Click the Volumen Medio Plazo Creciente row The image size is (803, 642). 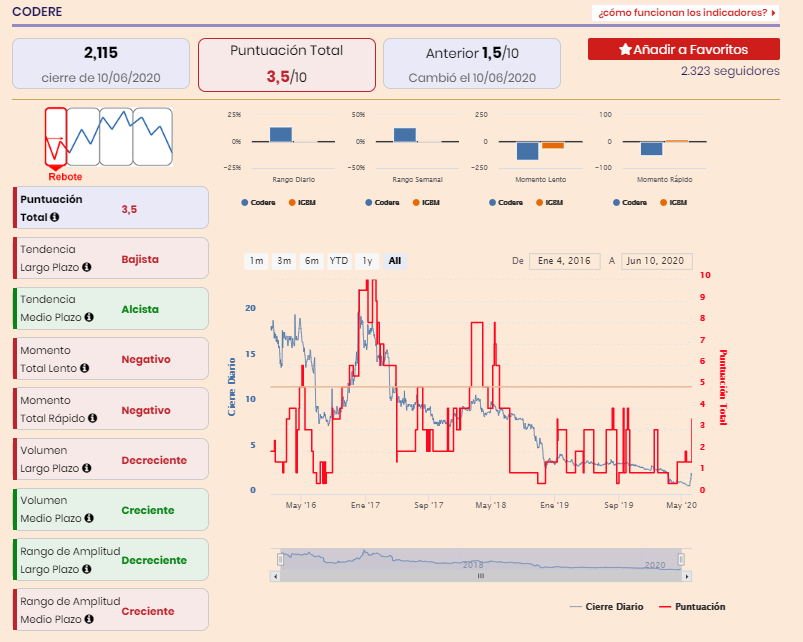111,509
